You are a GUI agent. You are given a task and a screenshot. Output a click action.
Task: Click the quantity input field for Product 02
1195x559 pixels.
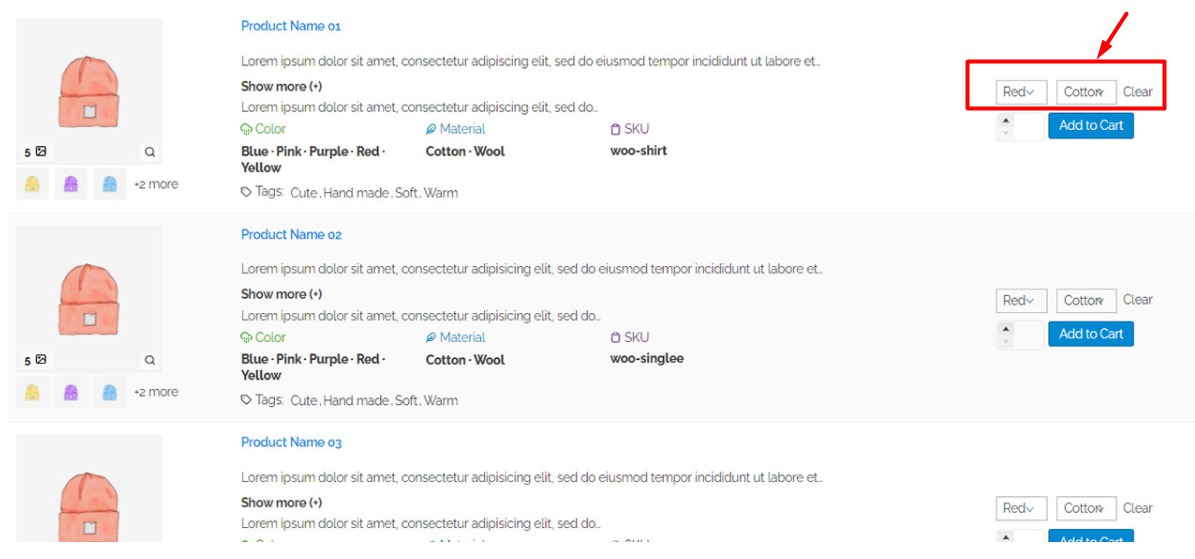[1030, 335]
